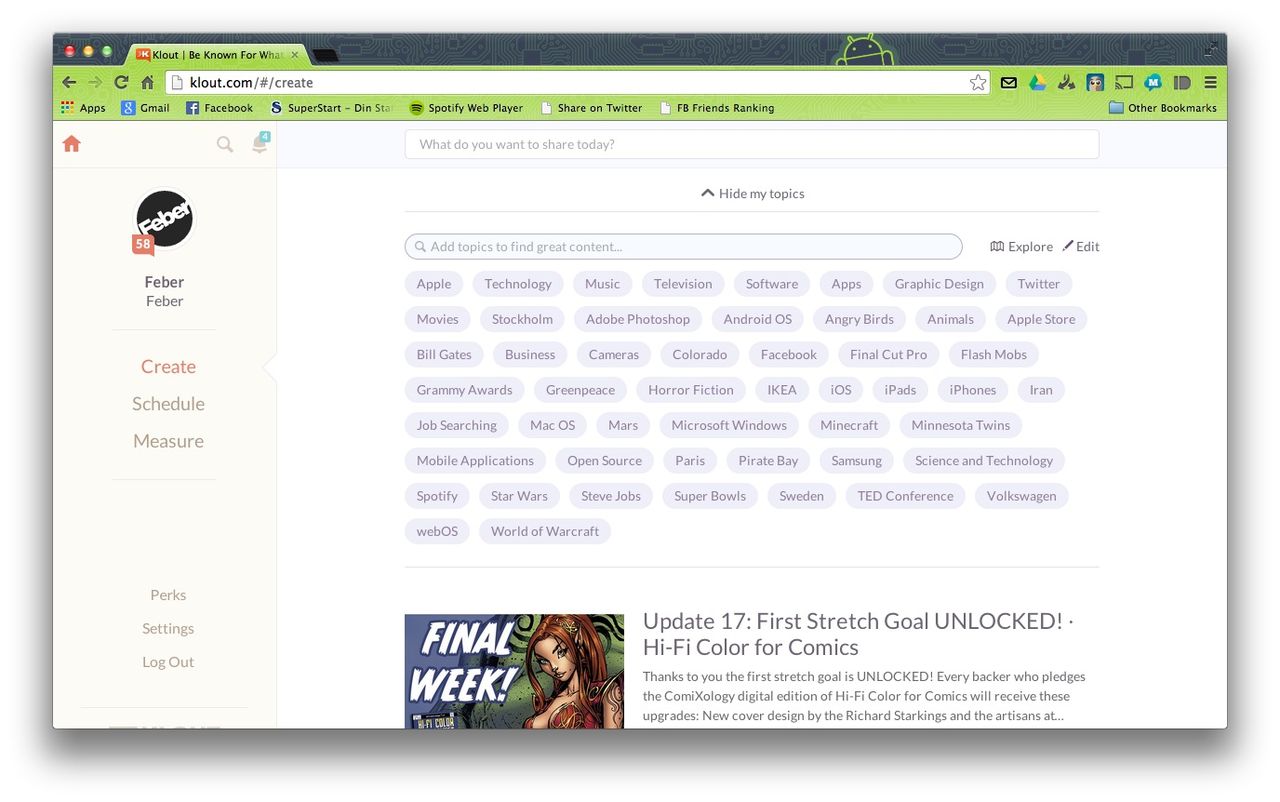This screenshot has width=1280, height=802.
Task: Collapse topics with Hide my topics
Action: (752, 194)
